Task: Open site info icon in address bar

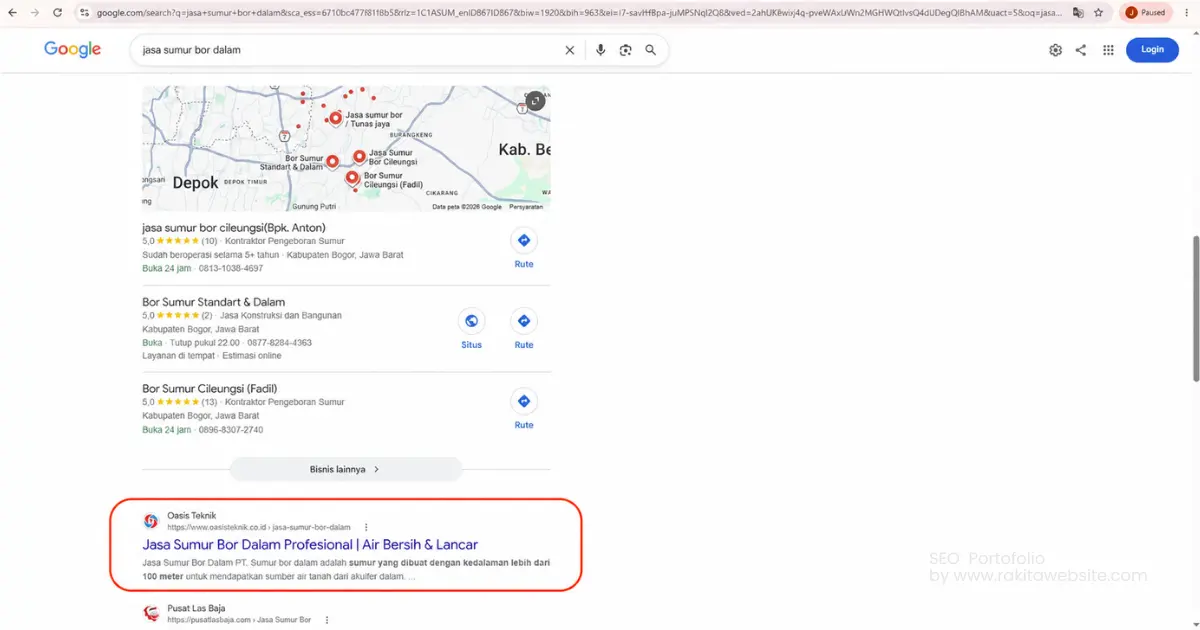Action: (x=85, y=12)
